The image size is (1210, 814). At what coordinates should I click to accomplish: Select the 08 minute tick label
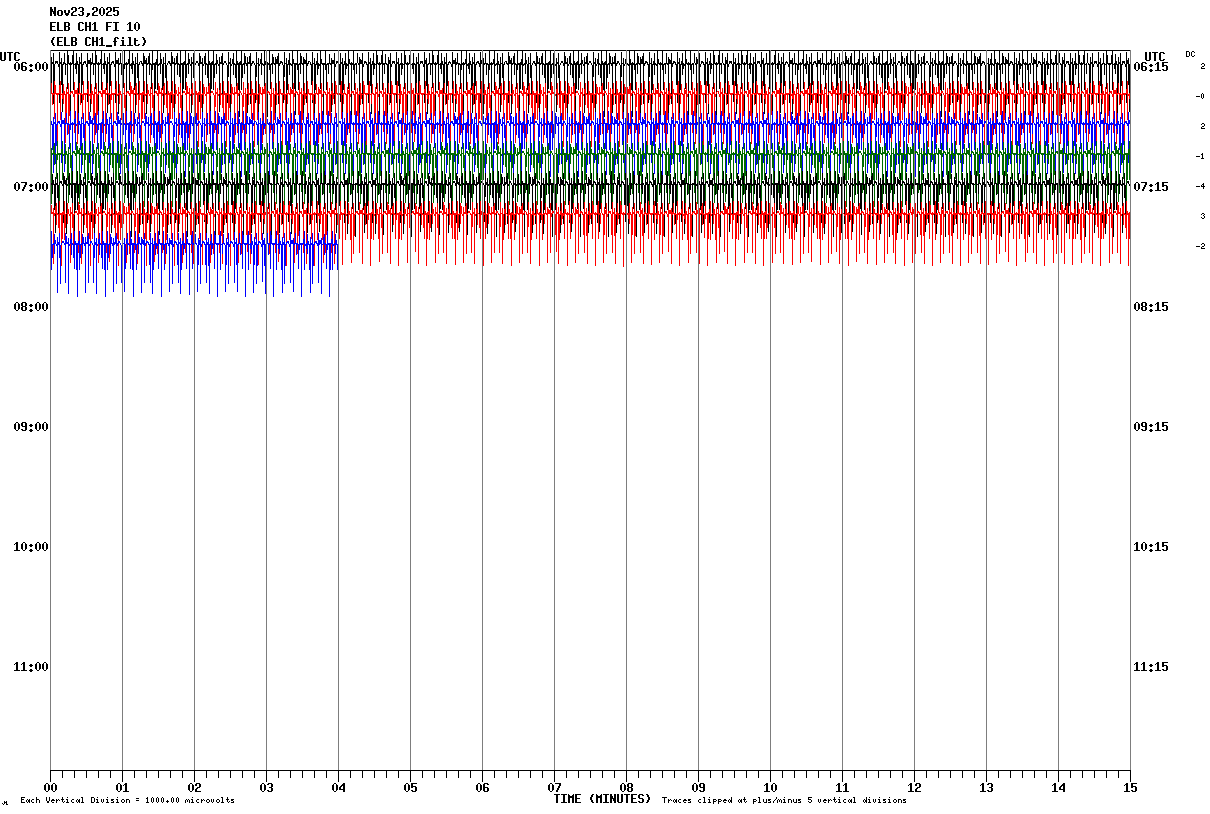(626, 788)
